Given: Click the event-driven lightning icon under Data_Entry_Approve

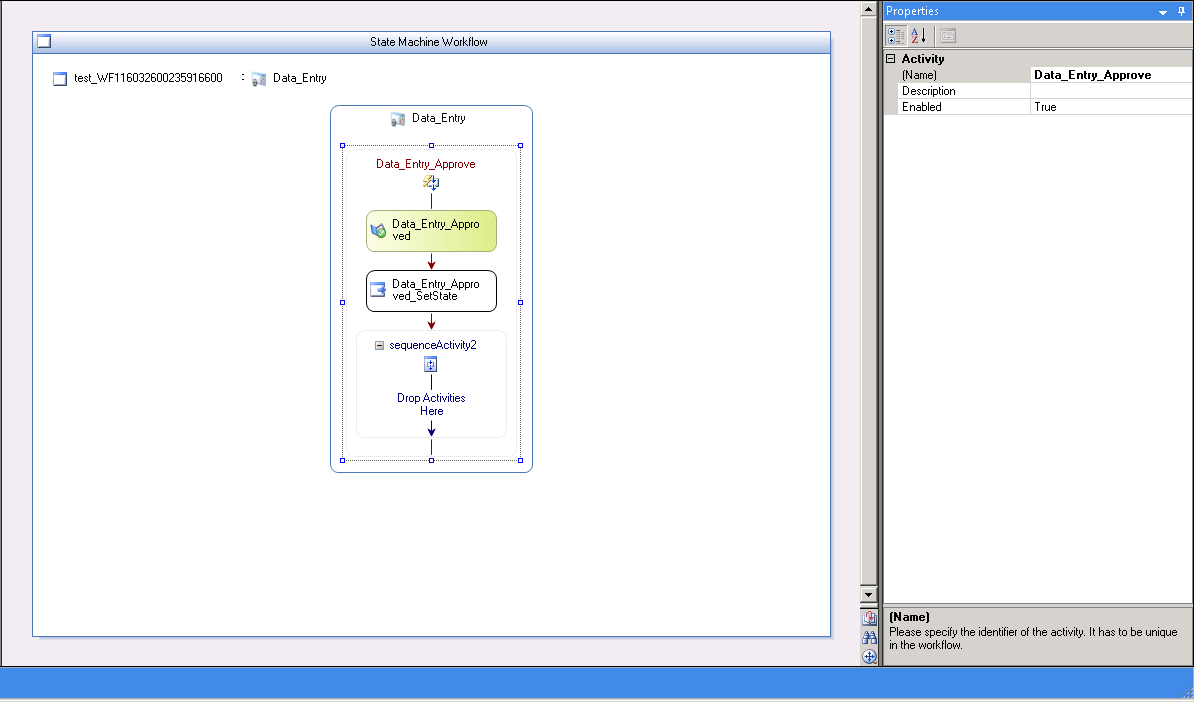Looking at the screenshot, I should pyautogui.click(x=431, y=183).
